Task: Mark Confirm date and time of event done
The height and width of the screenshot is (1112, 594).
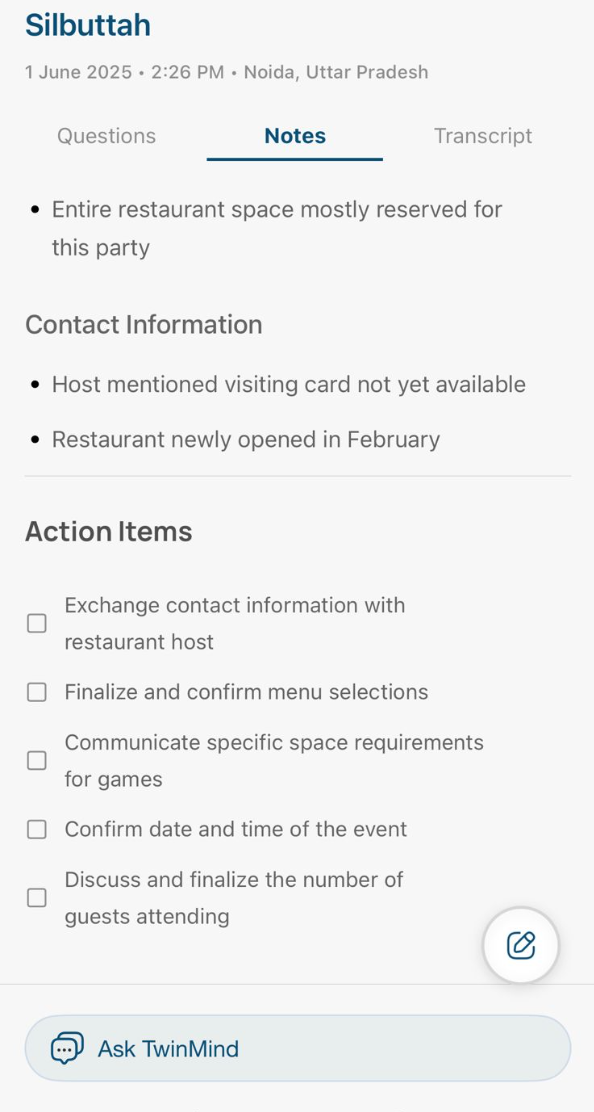Action: point(37,829)
